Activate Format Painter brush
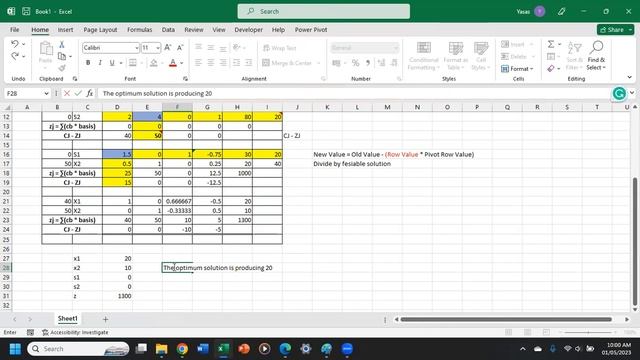This screenshot has width=640, height=360. [62, 68]
